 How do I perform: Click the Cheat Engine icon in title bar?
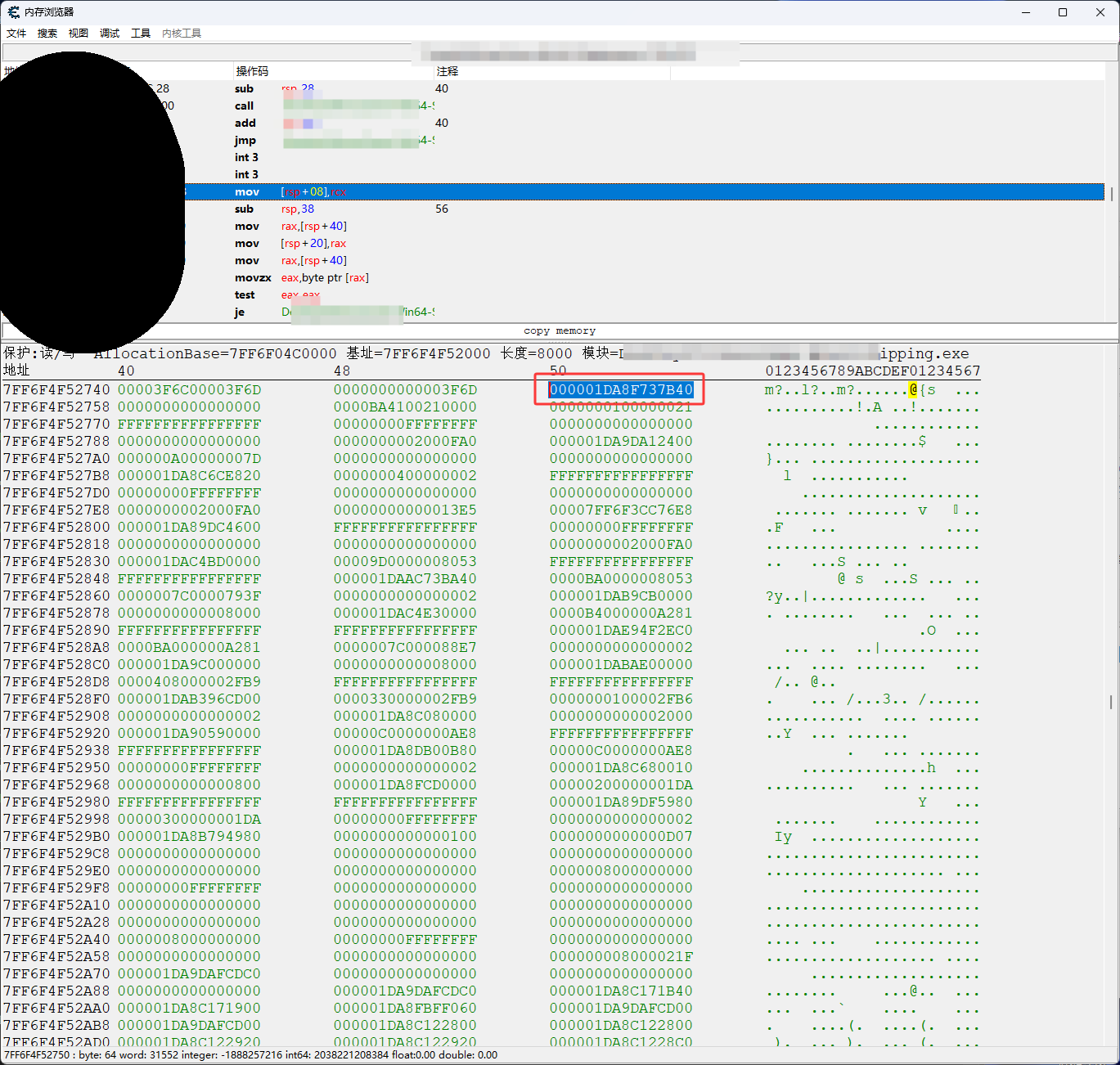[x=13, y=12]
